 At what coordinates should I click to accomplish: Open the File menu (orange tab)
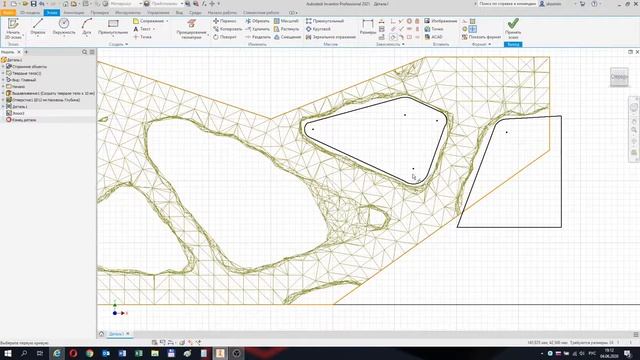pos(8,13)
